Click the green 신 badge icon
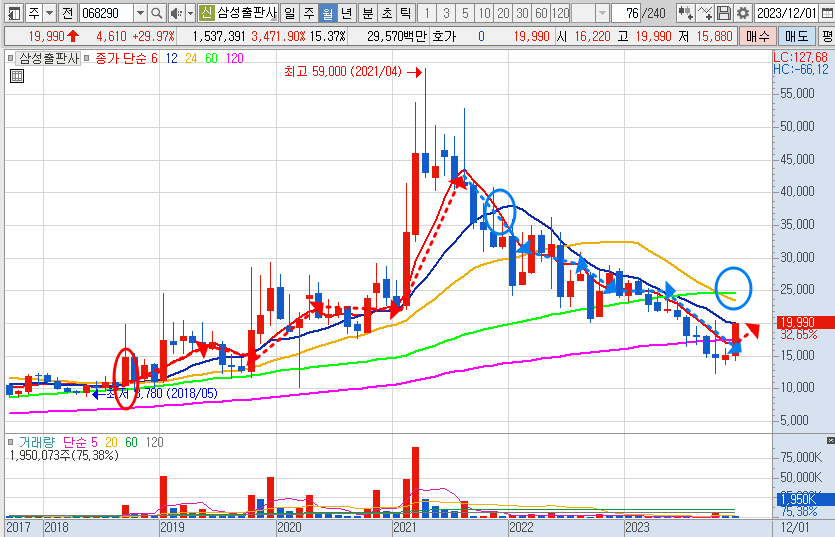The height and width of the screenshot is (537, 835). pos(207,13)
